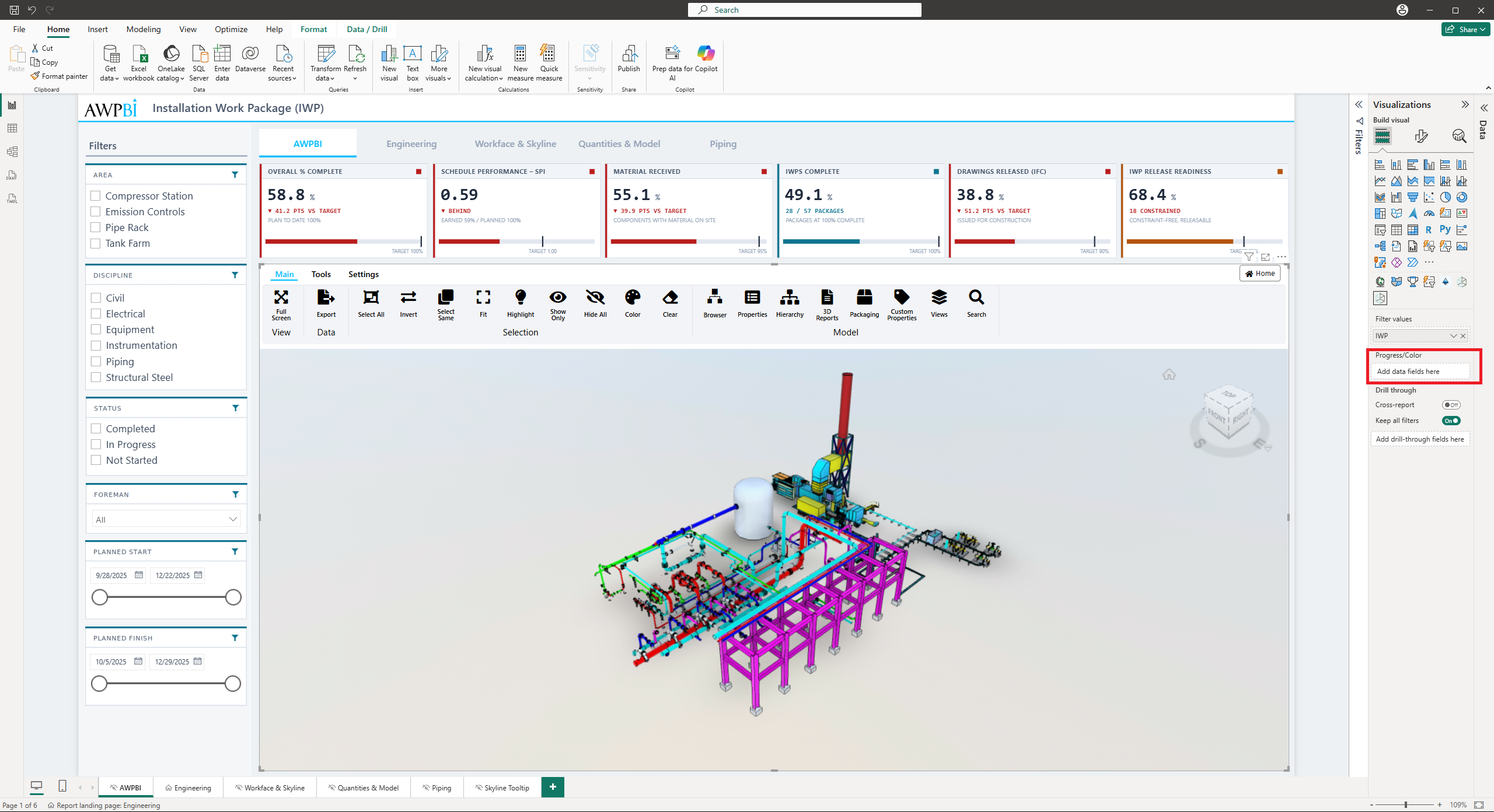Navigate to the Quantities & Model button
Image resolution: width=1494 pixels, height=812 pixels.
[619, 143]
